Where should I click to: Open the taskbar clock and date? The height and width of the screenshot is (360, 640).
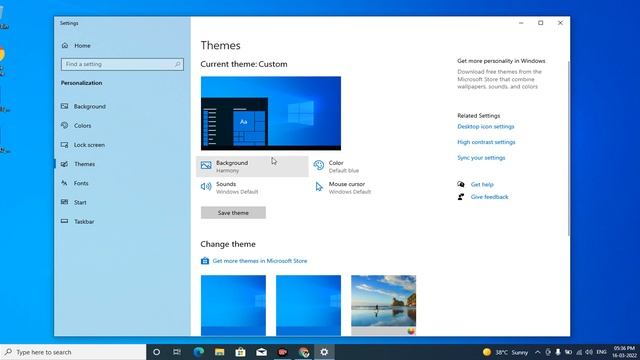point(624,352)
